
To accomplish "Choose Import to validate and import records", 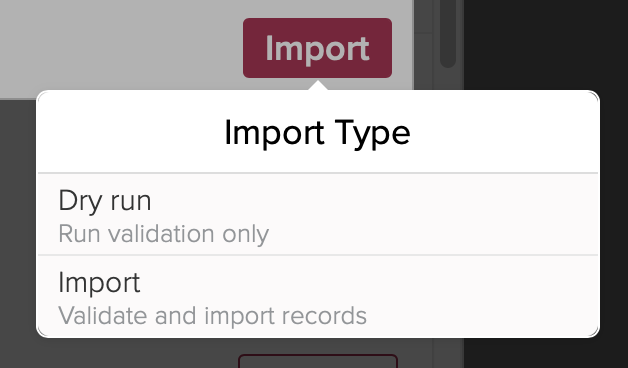I will tap(318, 296).
